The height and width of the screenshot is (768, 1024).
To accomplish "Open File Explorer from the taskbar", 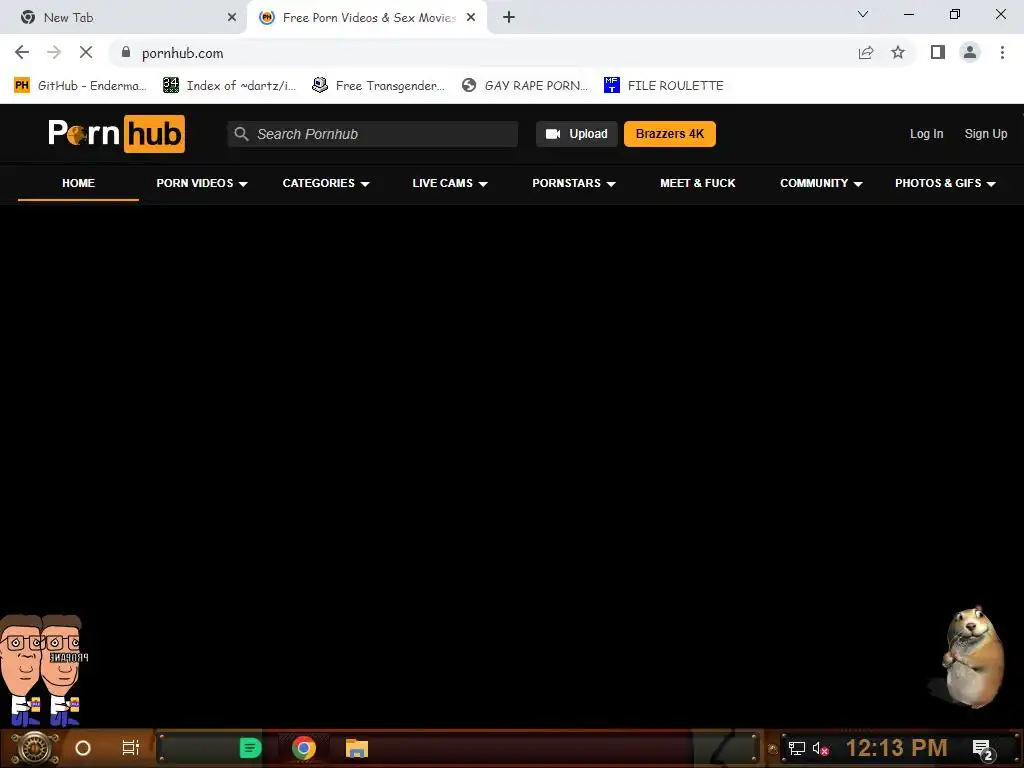I will click(357, 748).
